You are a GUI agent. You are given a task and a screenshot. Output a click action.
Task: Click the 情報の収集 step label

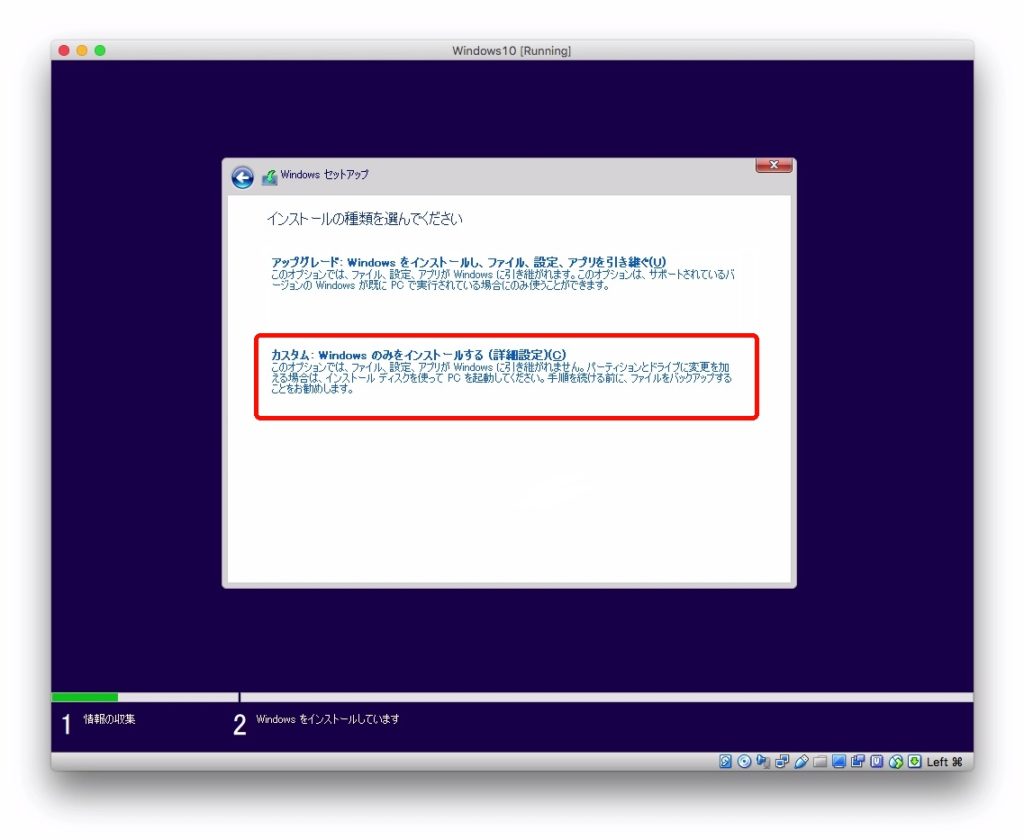[x=109, y=719]
